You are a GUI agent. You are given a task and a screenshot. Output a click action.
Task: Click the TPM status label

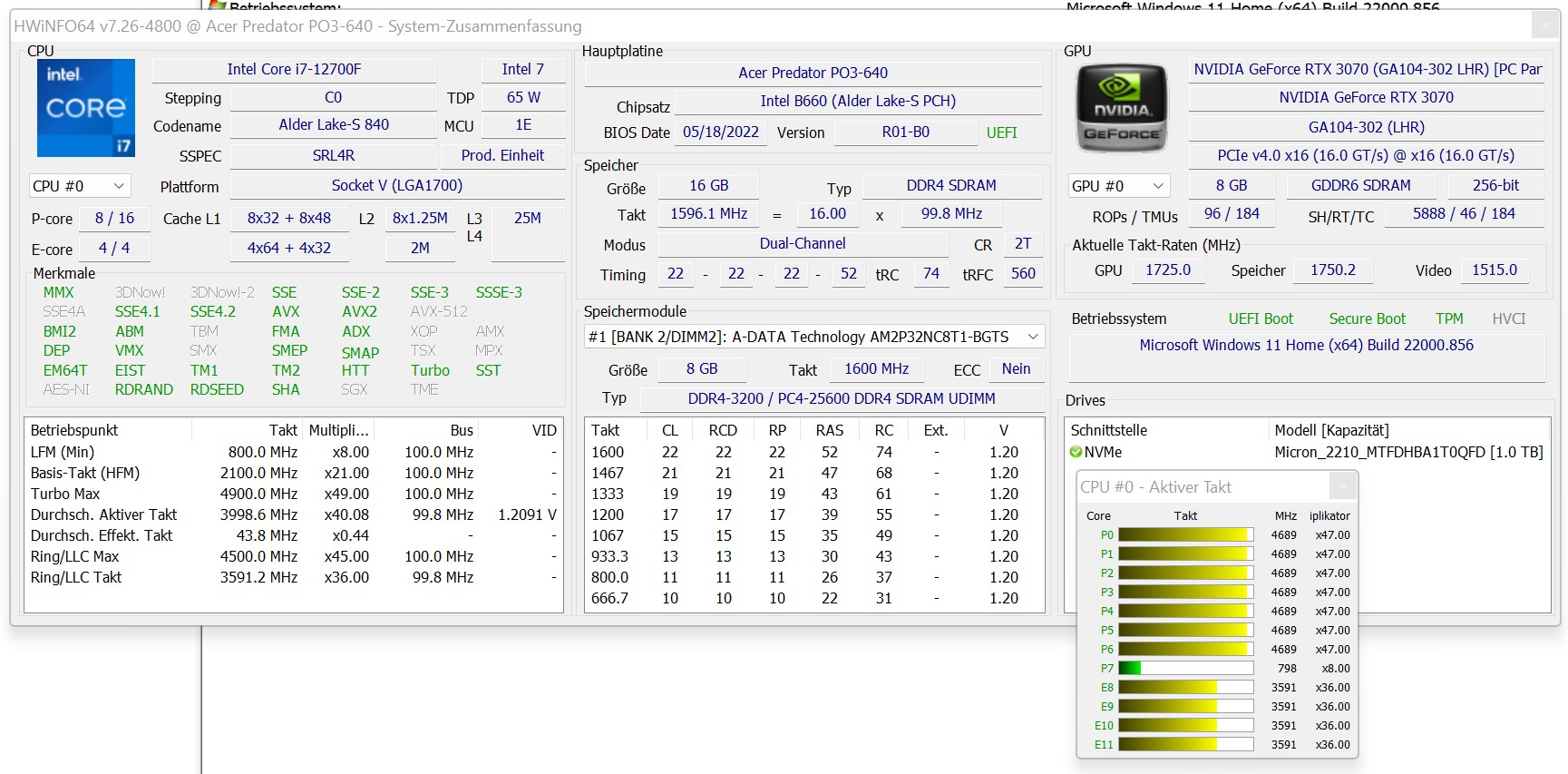pyautogui.click(x=1449, y=319)
